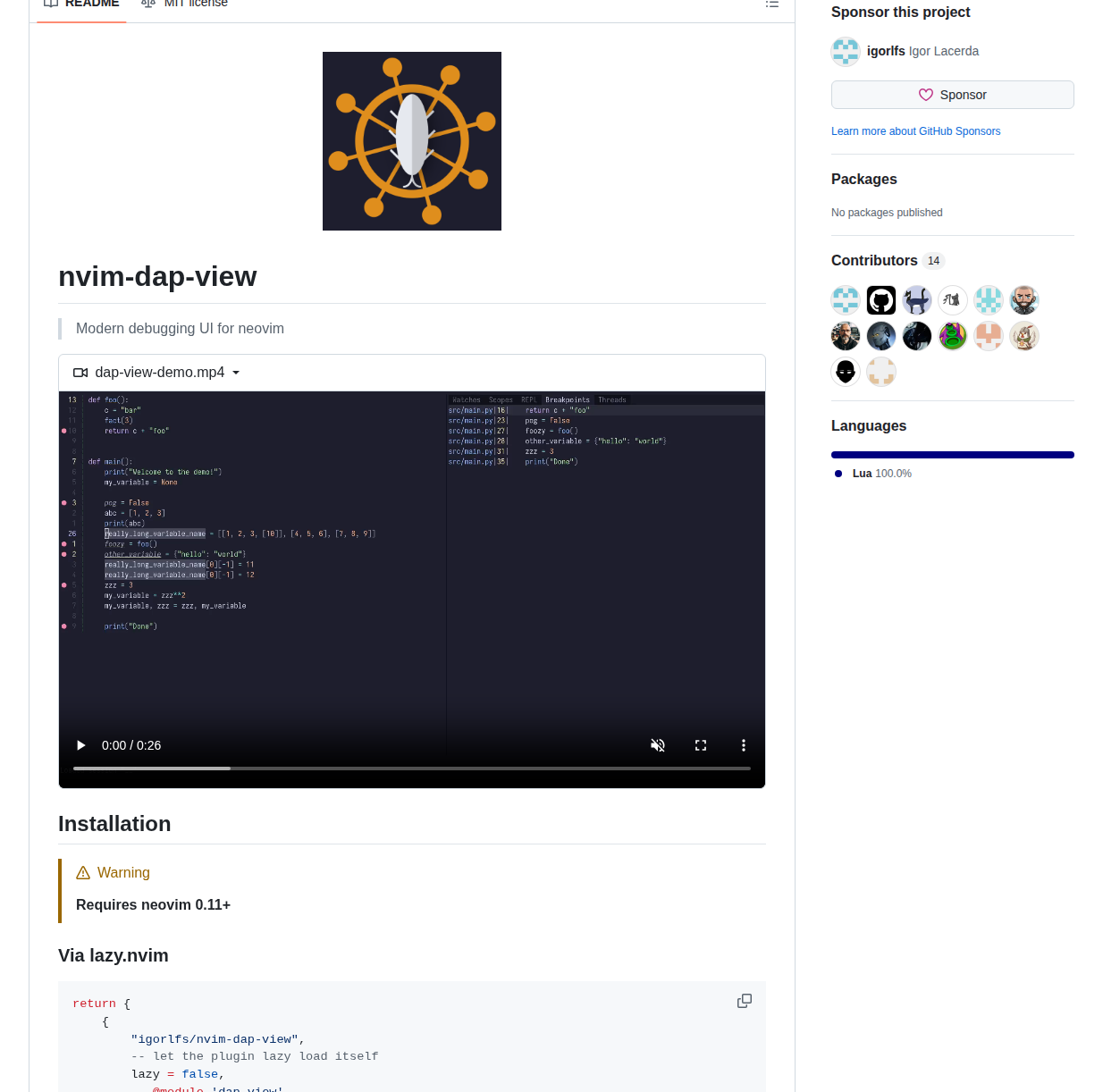
Task: Open the README tab
Action: (x=81, y=4)
